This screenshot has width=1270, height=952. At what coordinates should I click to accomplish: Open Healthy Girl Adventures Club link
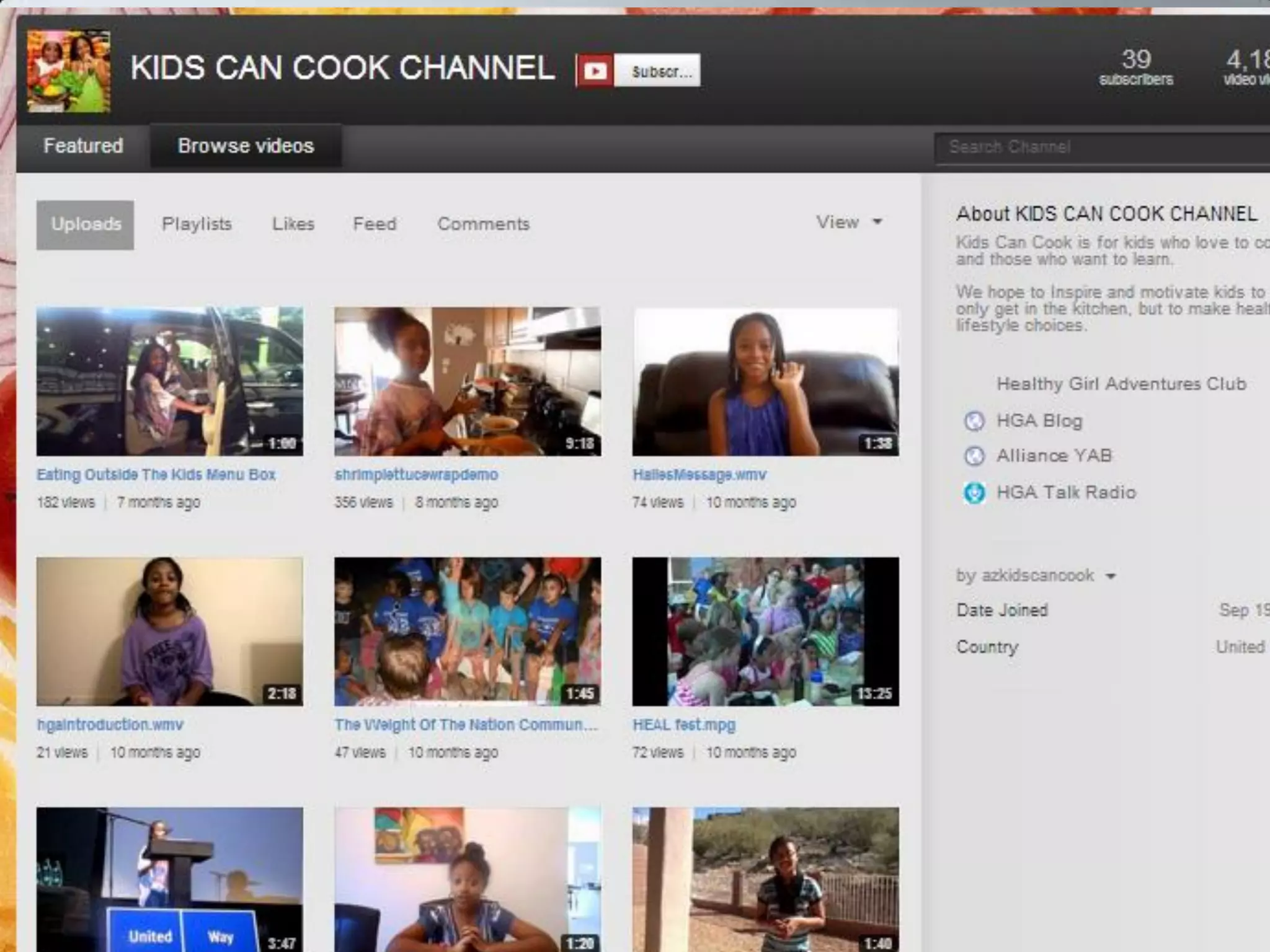[1121, 384]
